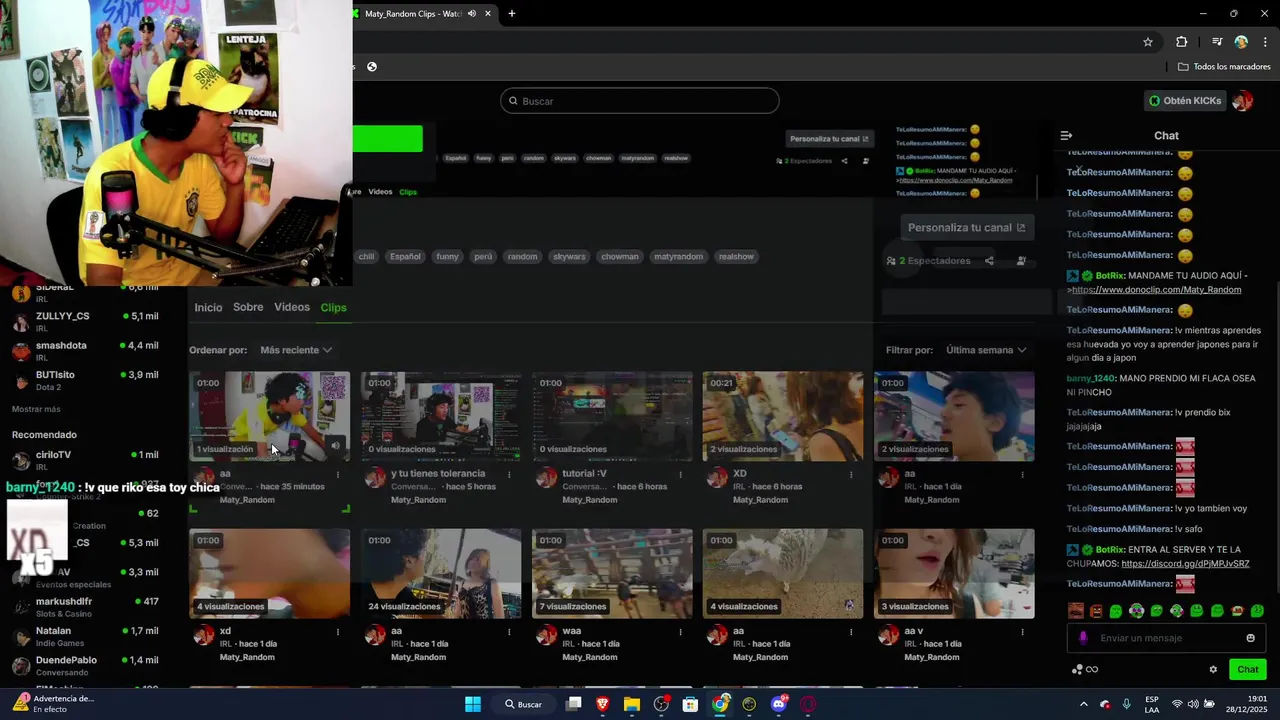Open markushdifr channel in sidebar

coord(85,607)
